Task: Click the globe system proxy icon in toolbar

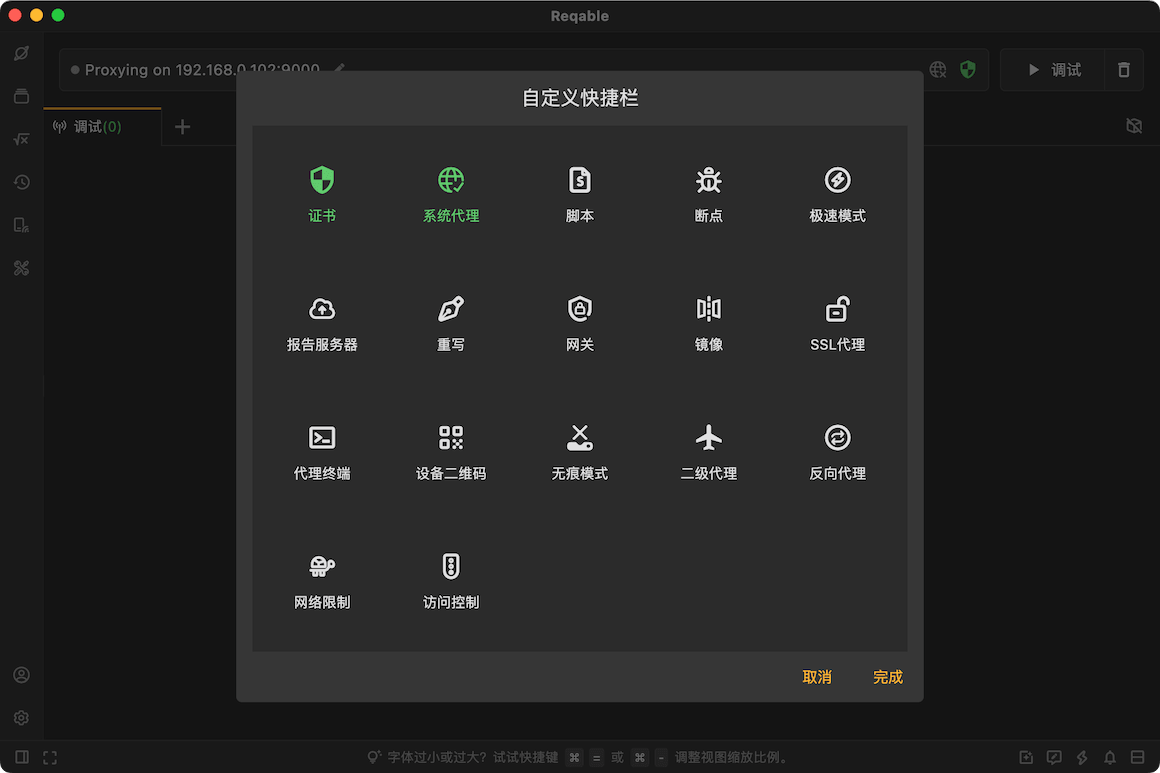Action: coord(937,70)
